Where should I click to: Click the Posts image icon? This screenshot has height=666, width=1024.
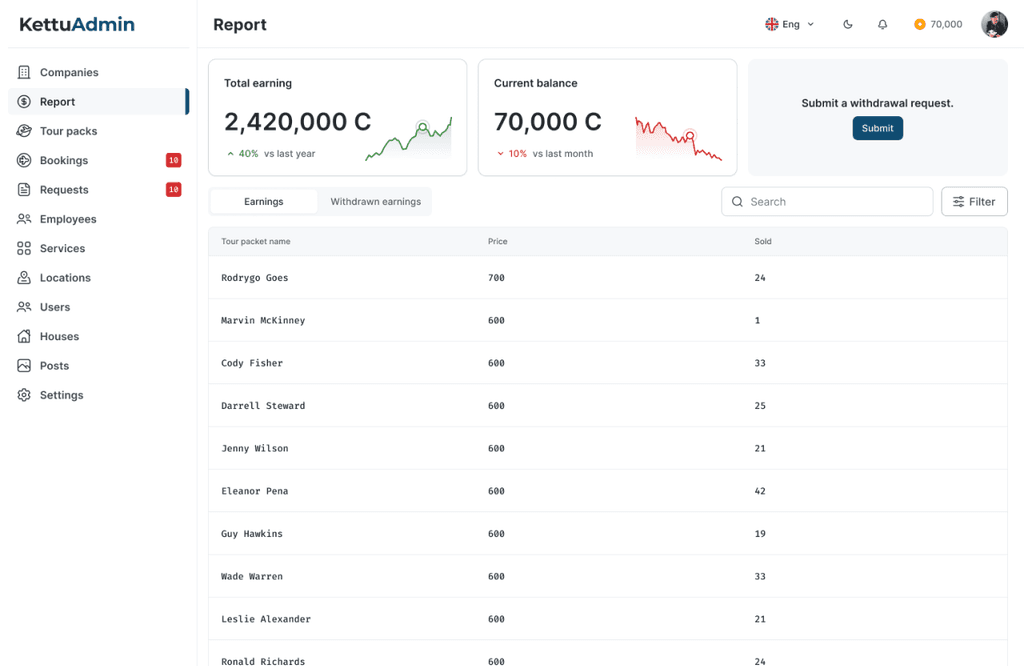click(x=24, y=366)
